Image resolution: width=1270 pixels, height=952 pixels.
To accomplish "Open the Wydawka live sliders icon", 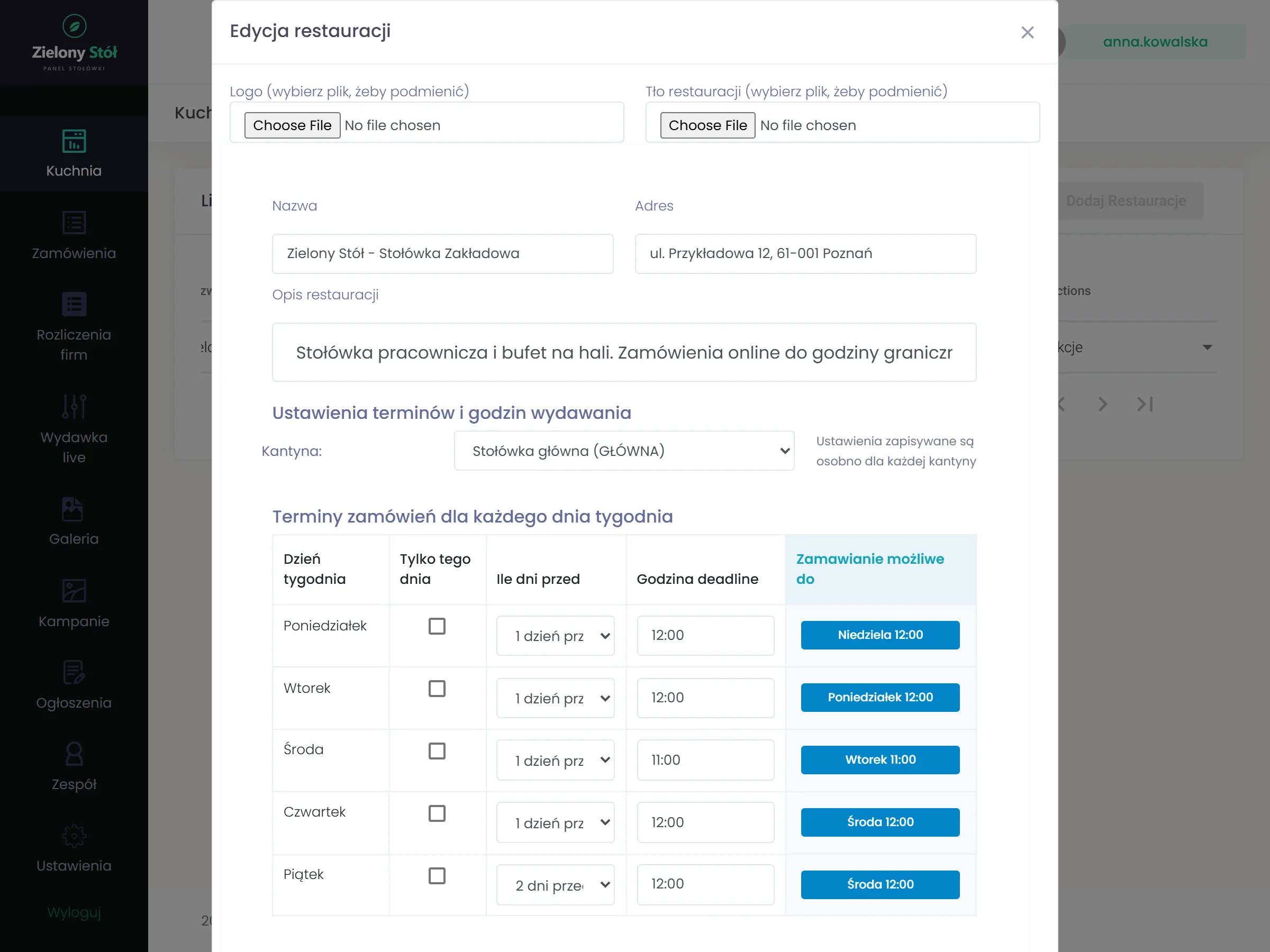I will click(74, 406).
